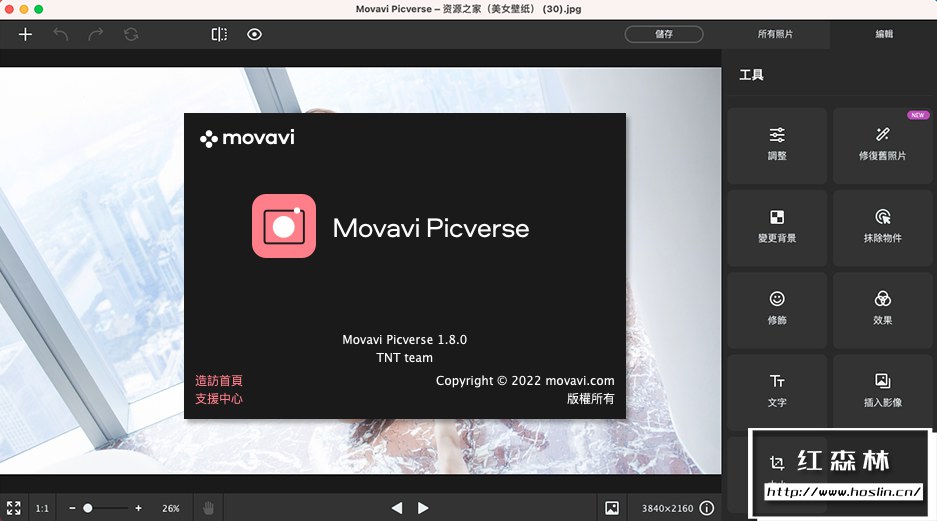
Task: Click the movavi logo in About dialog
Action: point(247,139)
